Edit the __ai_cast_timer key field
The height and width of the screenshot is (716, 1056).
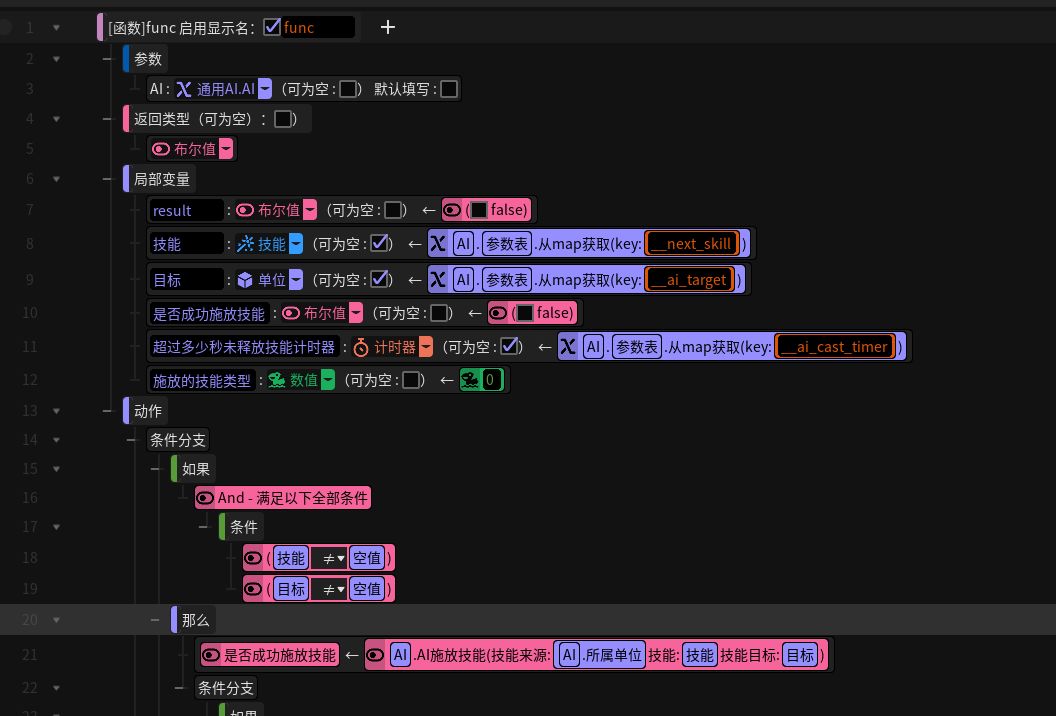point(835,347)
